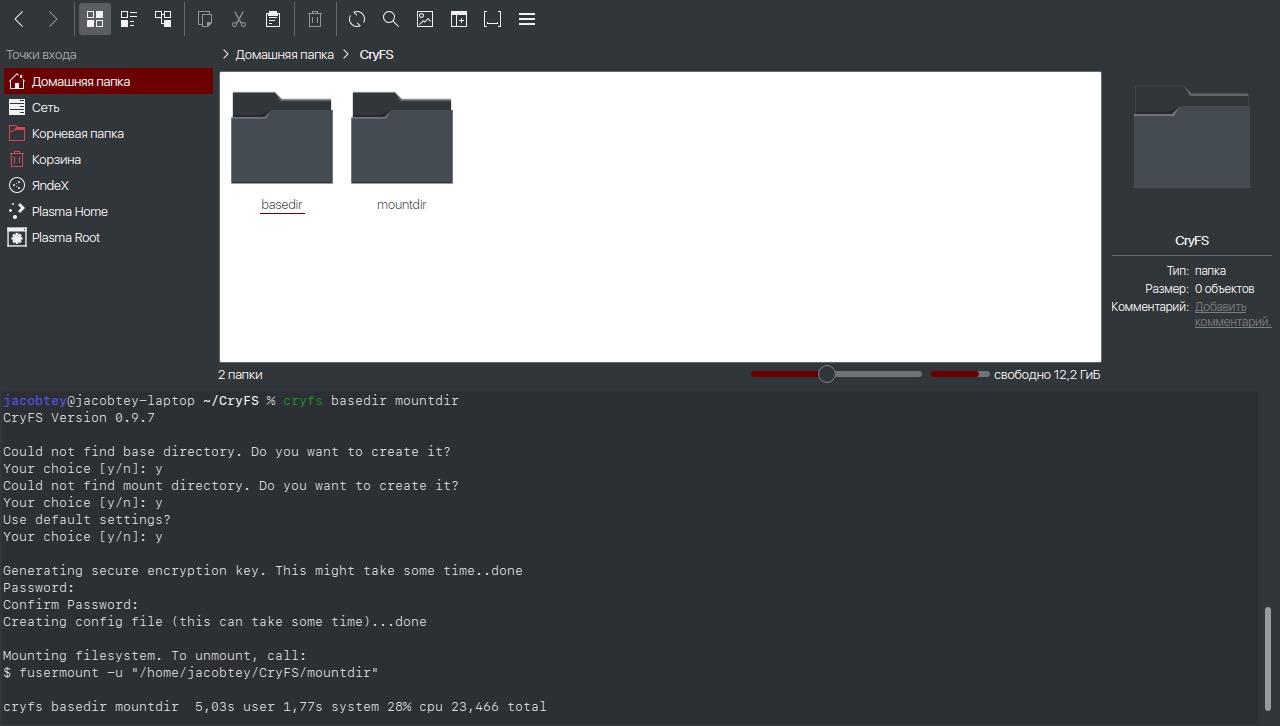
Task: Toggle image previews icon
Action: click(x=425, y=19)
